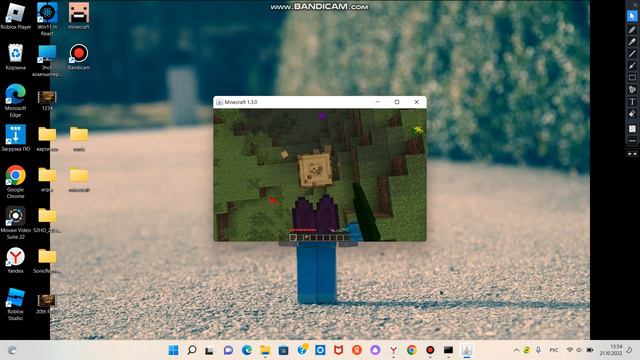Open microphone tray icon

coord(538,350)
